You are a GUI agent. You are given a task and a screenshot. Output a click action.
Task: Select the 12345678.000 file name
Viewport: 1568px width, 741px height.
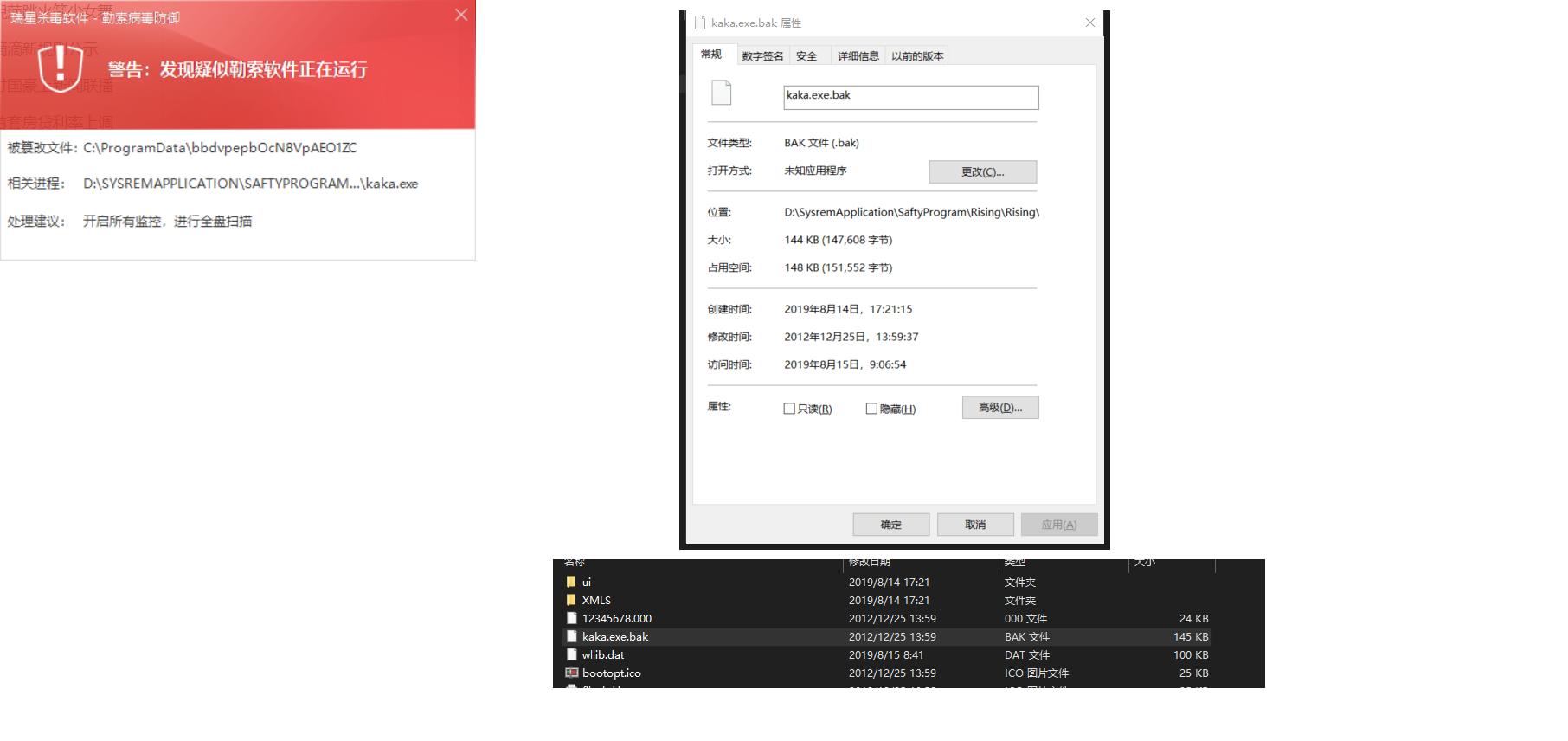[617, 618]
